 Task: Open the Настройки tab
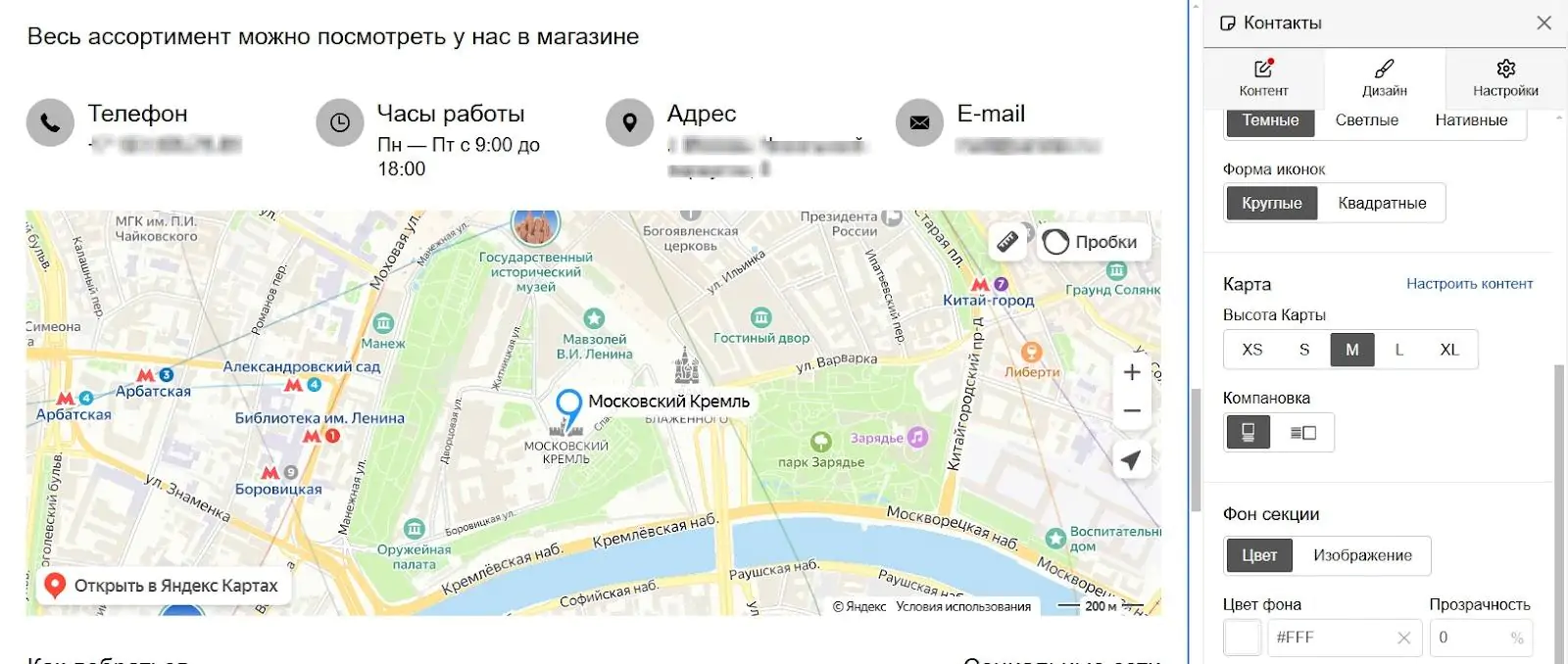pyautogui.click(x=1505, y=77)
